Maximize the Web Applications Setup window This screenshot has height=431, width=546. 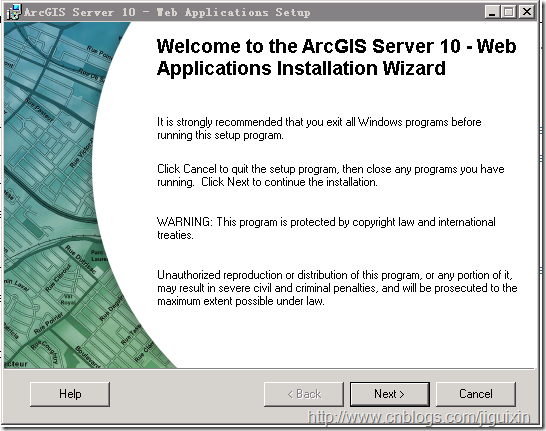click(508, 12)
